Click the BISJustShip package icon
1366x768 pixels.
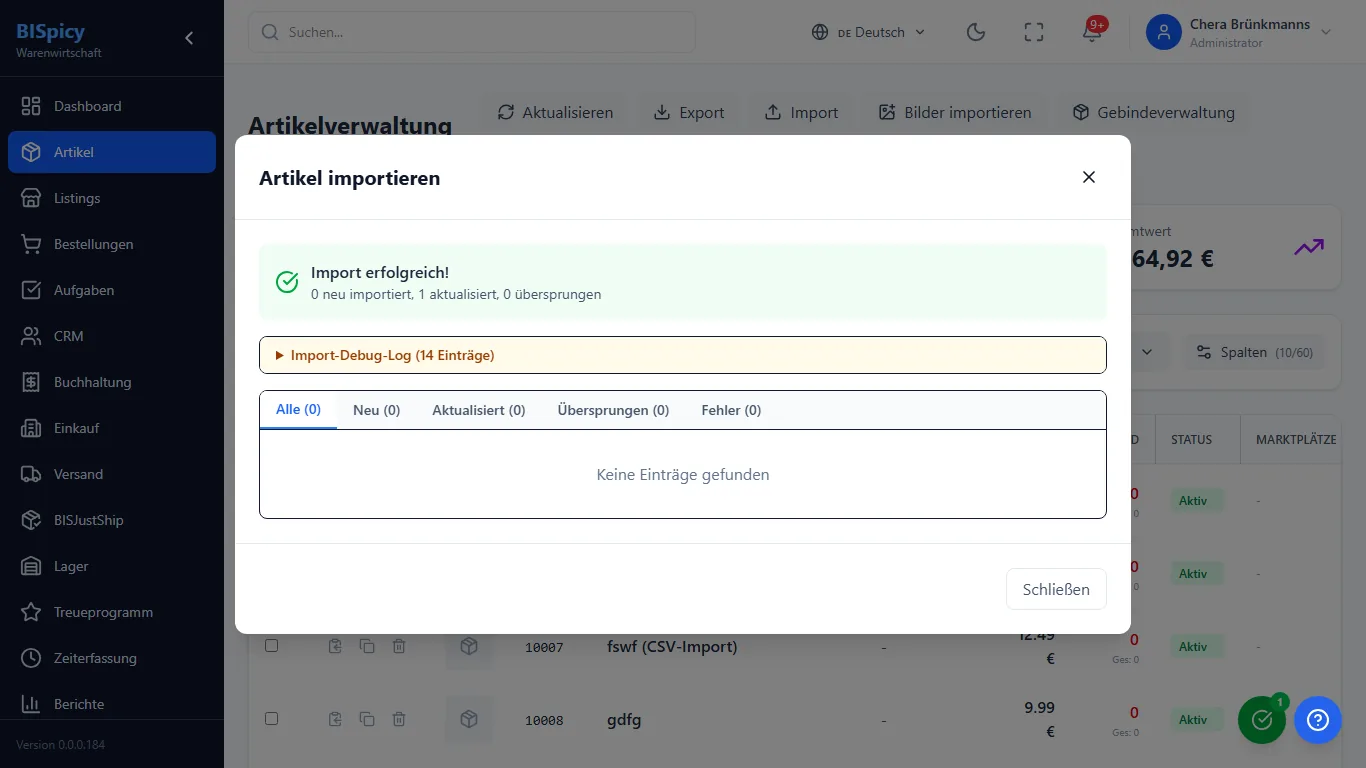(x=31, y=520)
